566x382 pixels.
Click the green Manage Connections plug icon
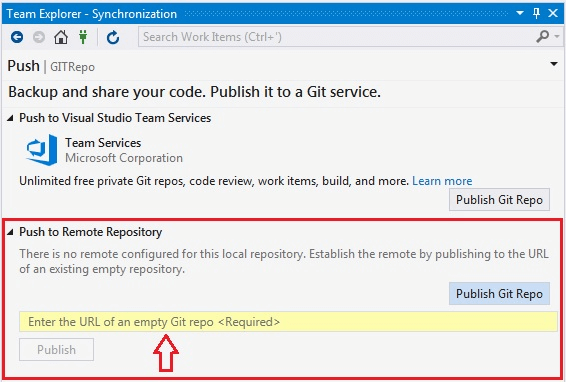(x=83, y=37)
